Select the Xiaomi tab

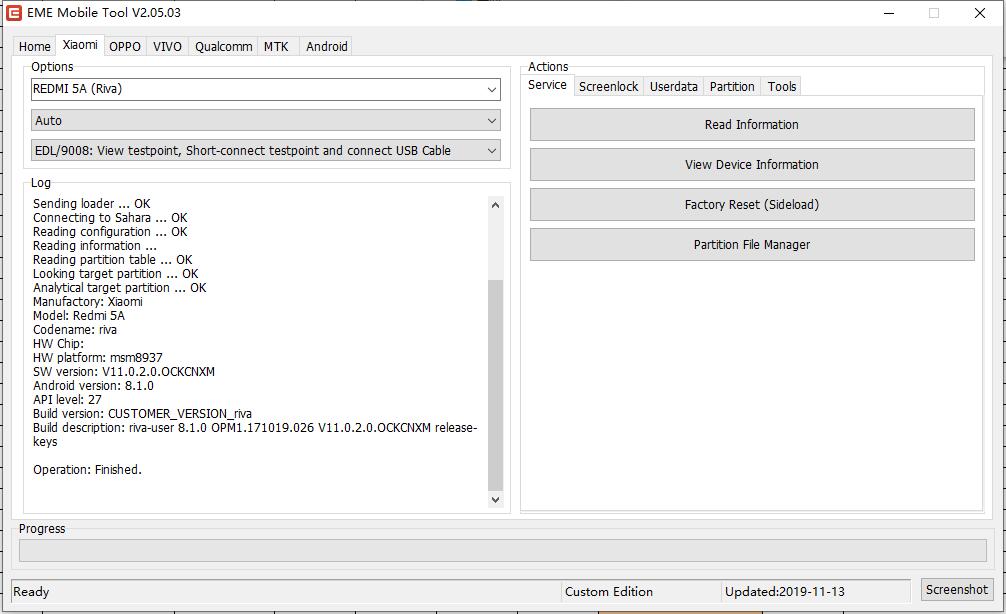80,45
